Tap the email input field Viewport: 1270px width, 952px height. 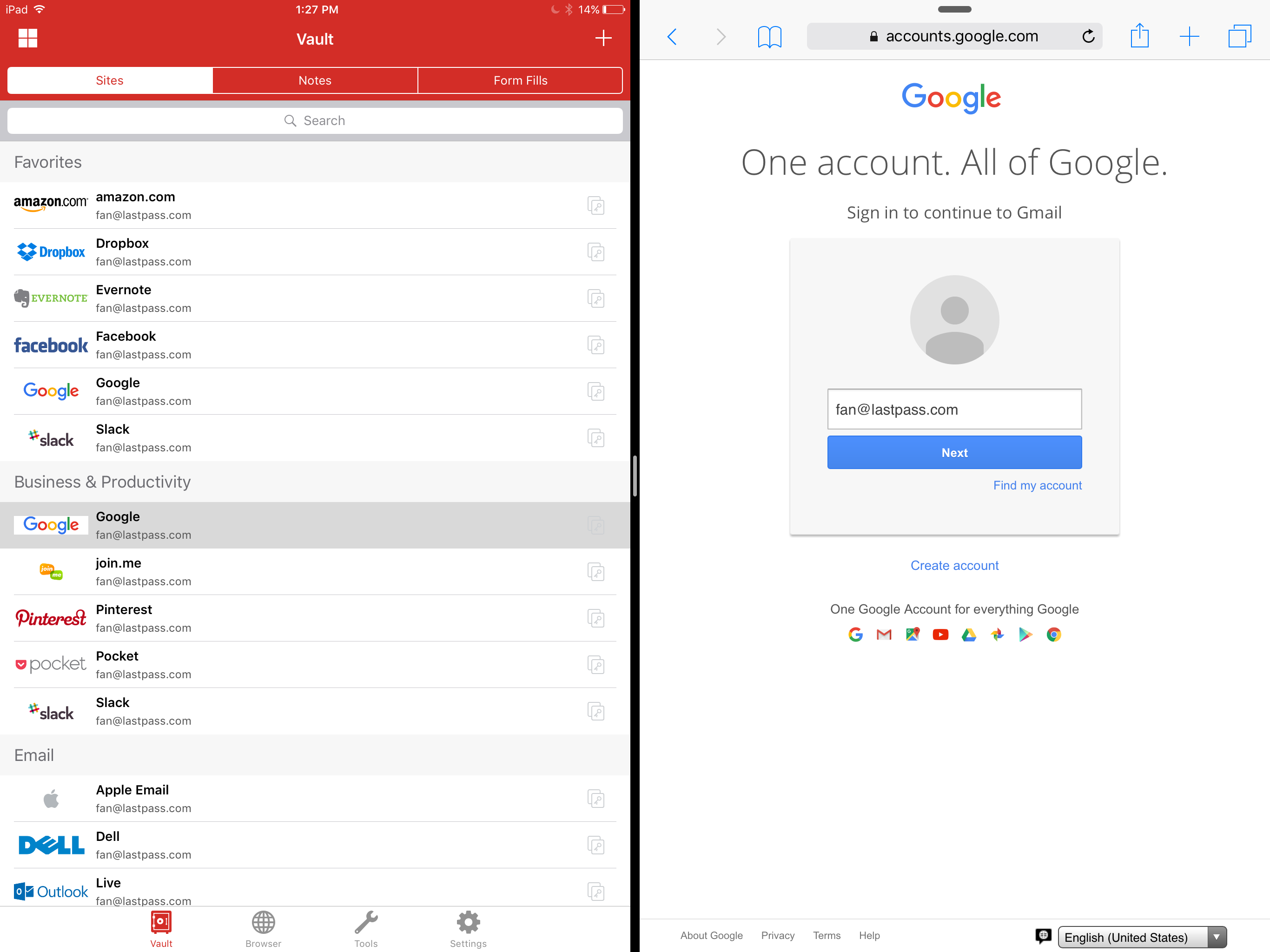click(954, 409)
